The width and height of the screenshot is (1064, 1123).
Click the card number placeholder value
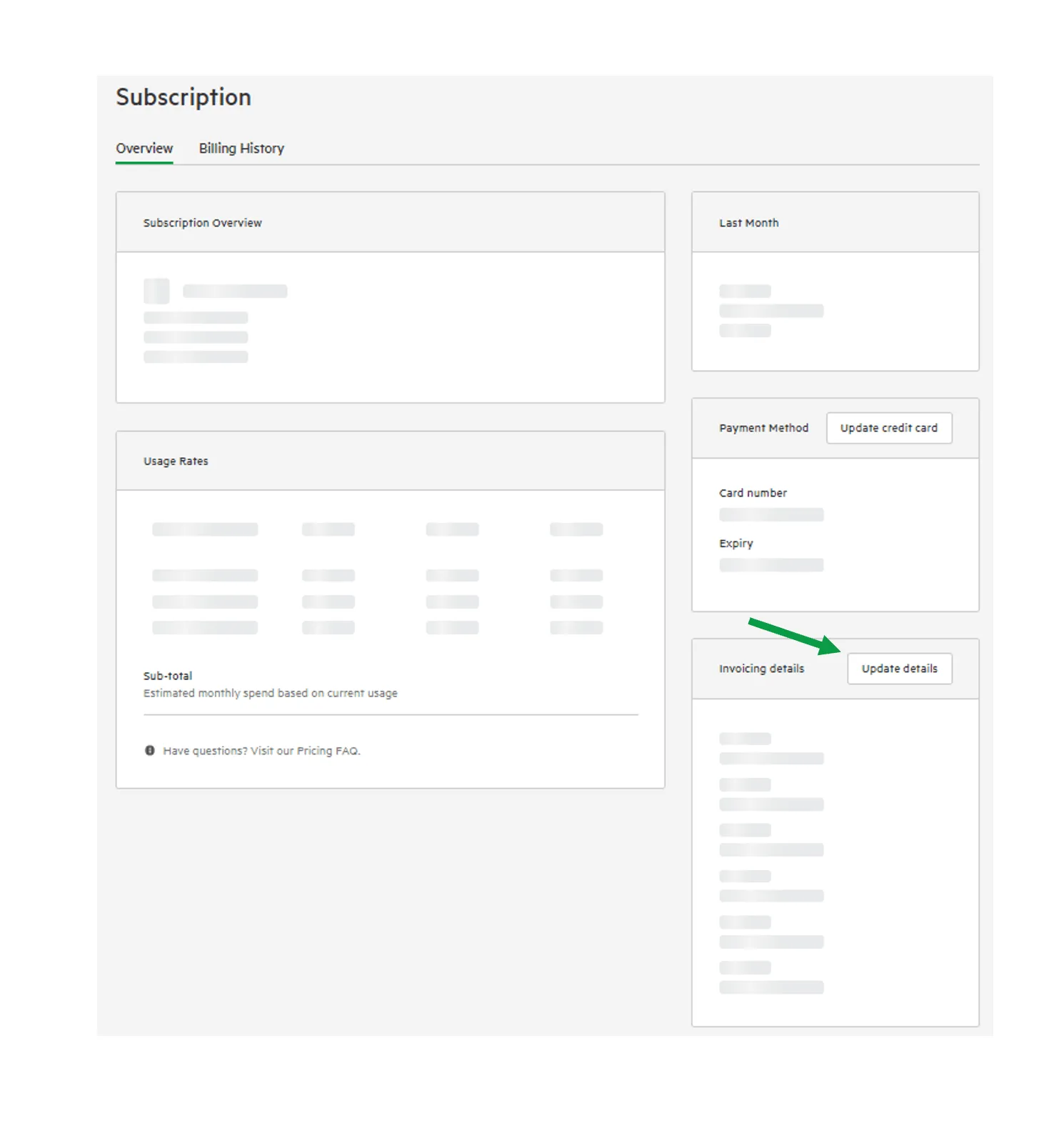pyautogui.click(x=771, y=515)
